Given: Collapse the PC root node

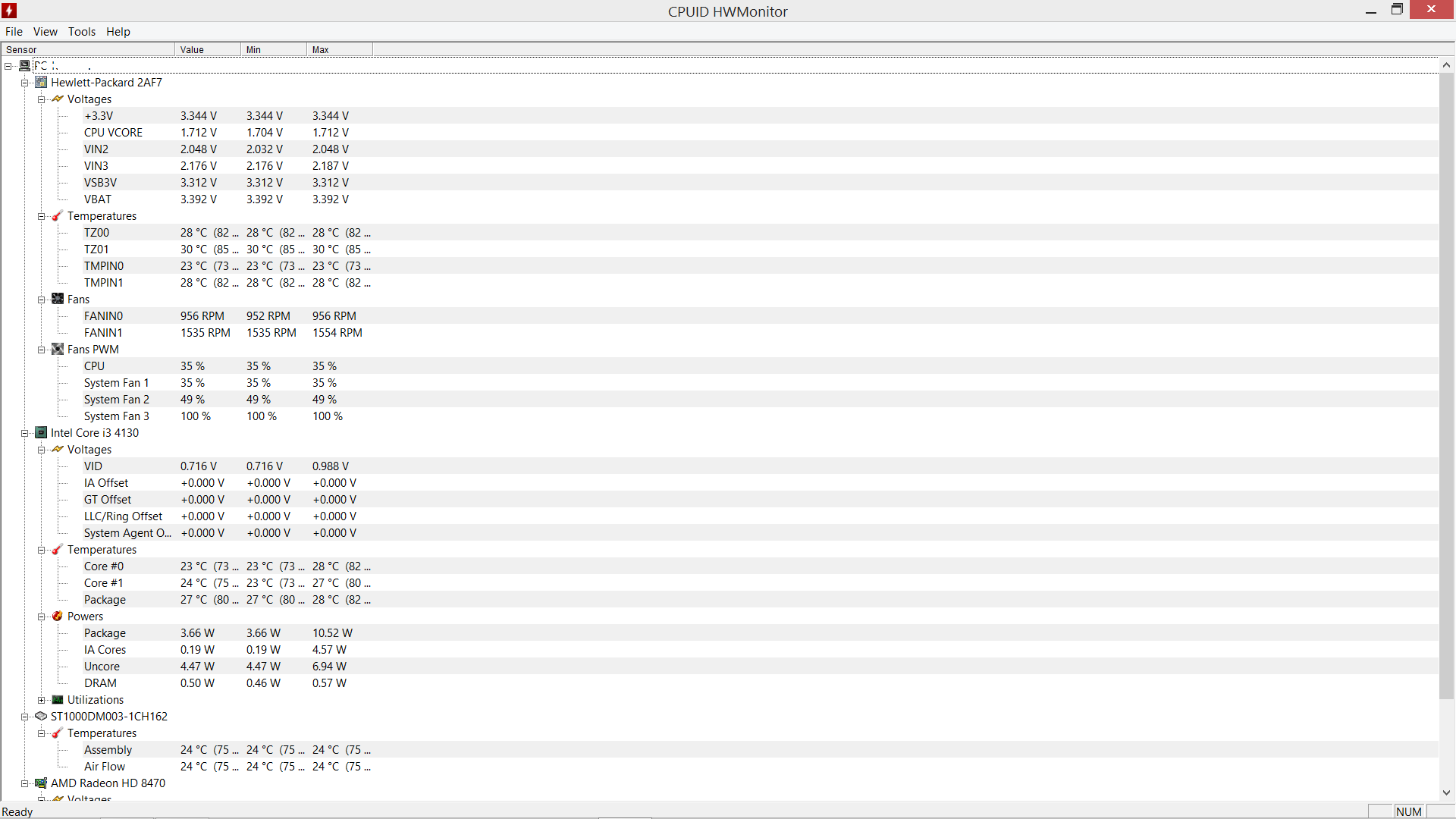Looking at the screenshot, I should (8, 66).
